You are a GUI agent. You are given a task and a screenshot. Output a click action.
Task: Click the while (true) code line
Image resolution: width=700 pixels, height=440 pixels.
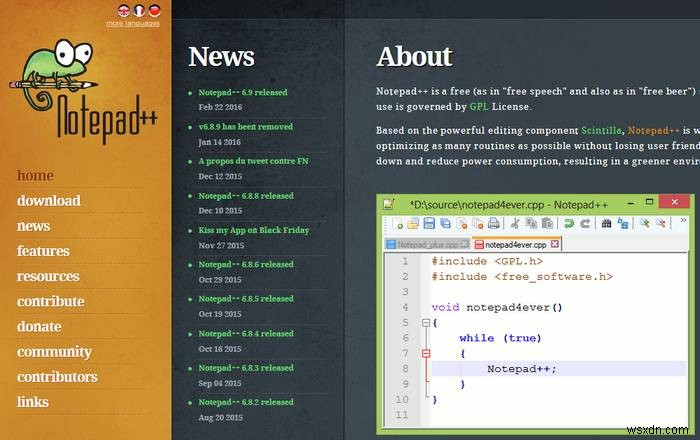(x=500, y=338)
